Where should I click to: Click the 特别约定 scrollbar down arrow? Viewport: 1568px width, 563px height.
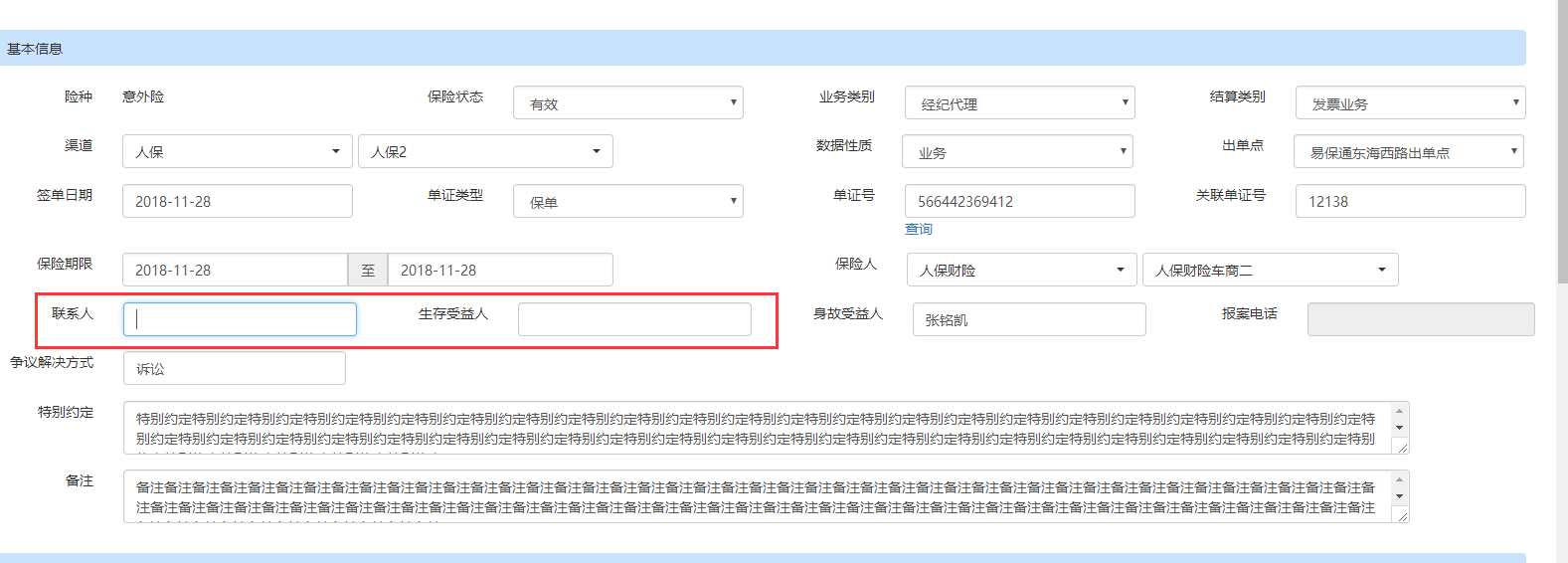1400,428
